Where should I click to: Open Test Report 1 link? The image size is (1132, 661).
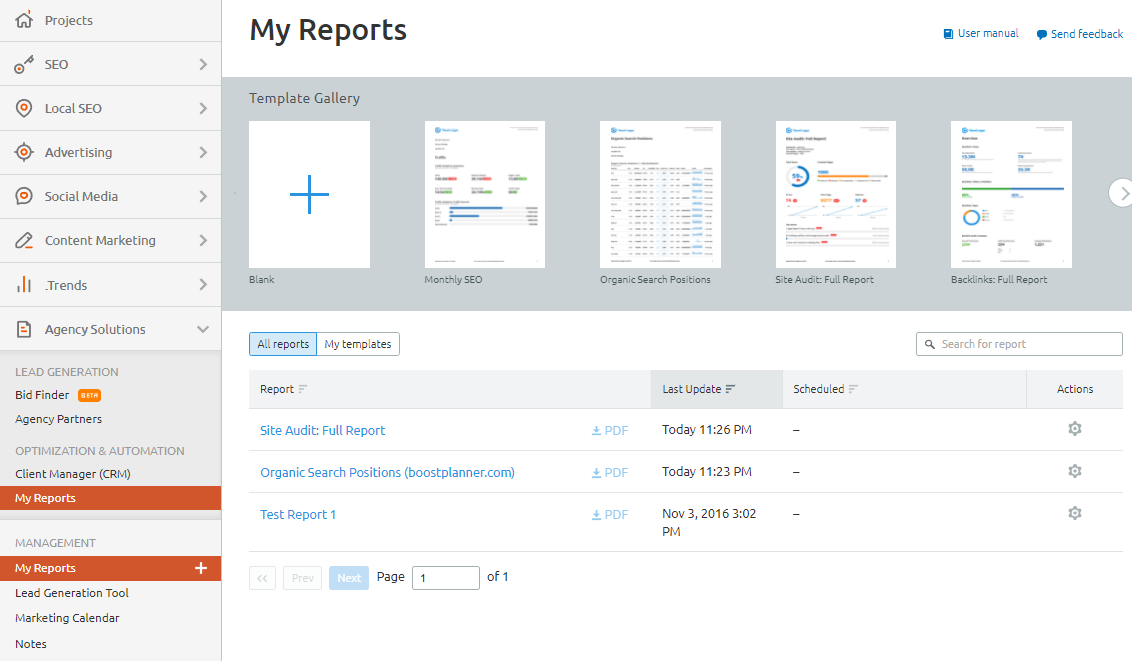pos(298,515)
